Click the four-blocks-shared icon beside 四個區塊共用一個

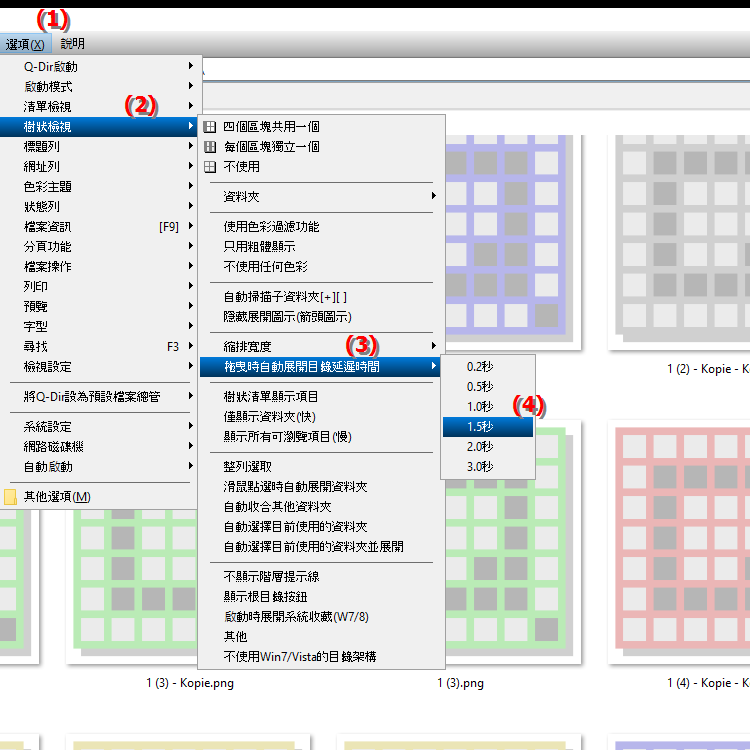(210, 127)
